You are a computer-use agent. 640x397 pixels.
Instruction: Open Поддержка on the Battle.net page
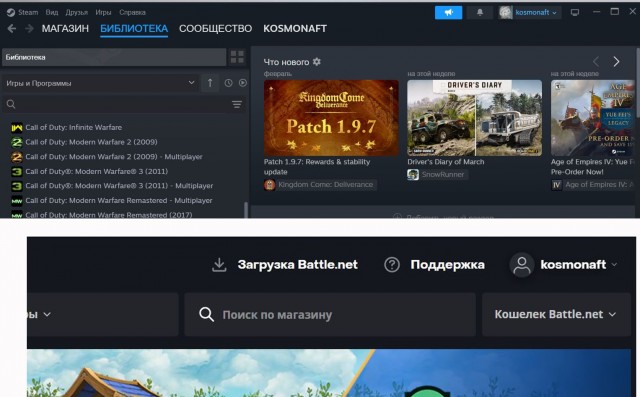coord(448,265)
